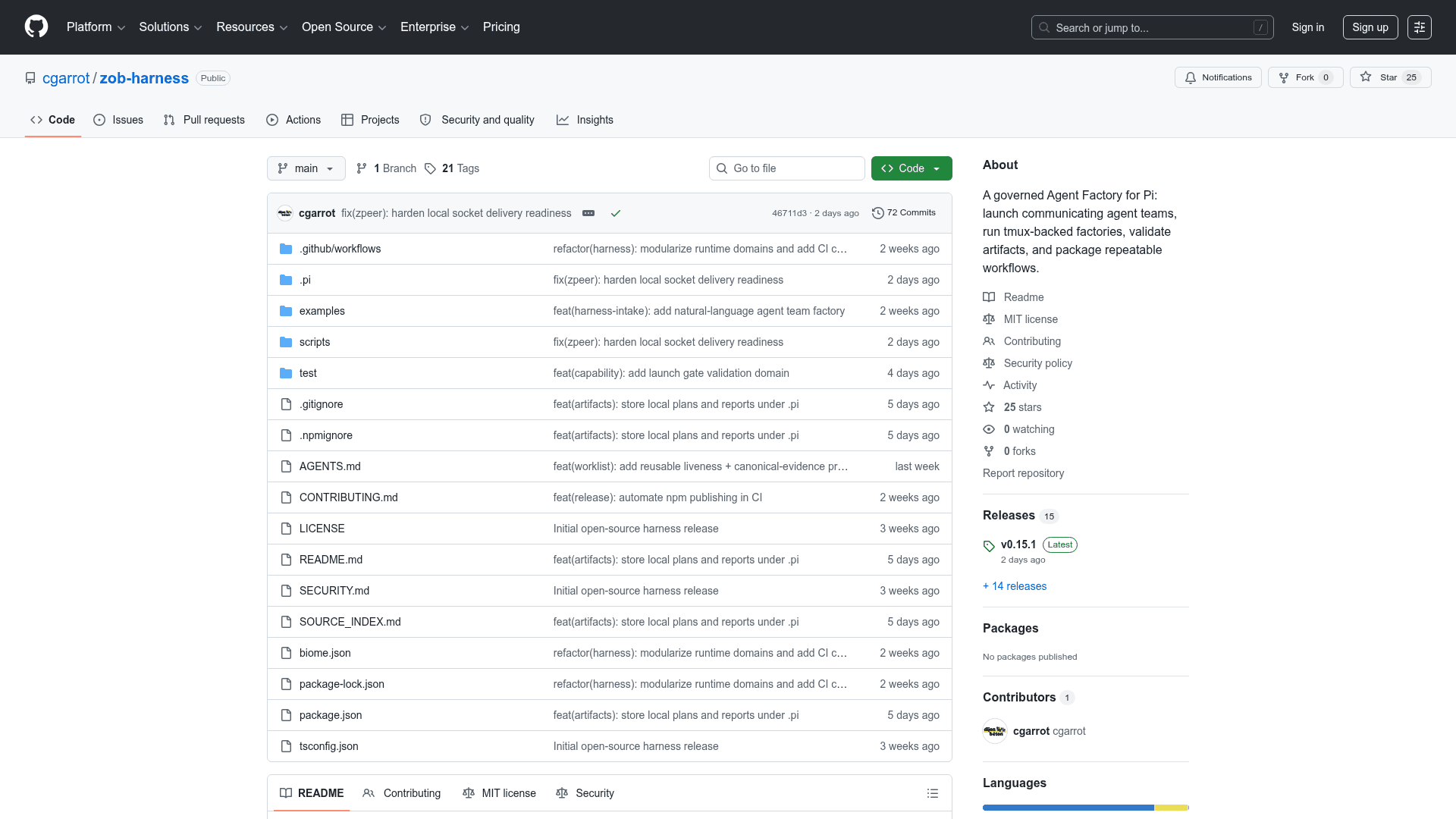
Task: Fork the repository
Action: 1306,77
